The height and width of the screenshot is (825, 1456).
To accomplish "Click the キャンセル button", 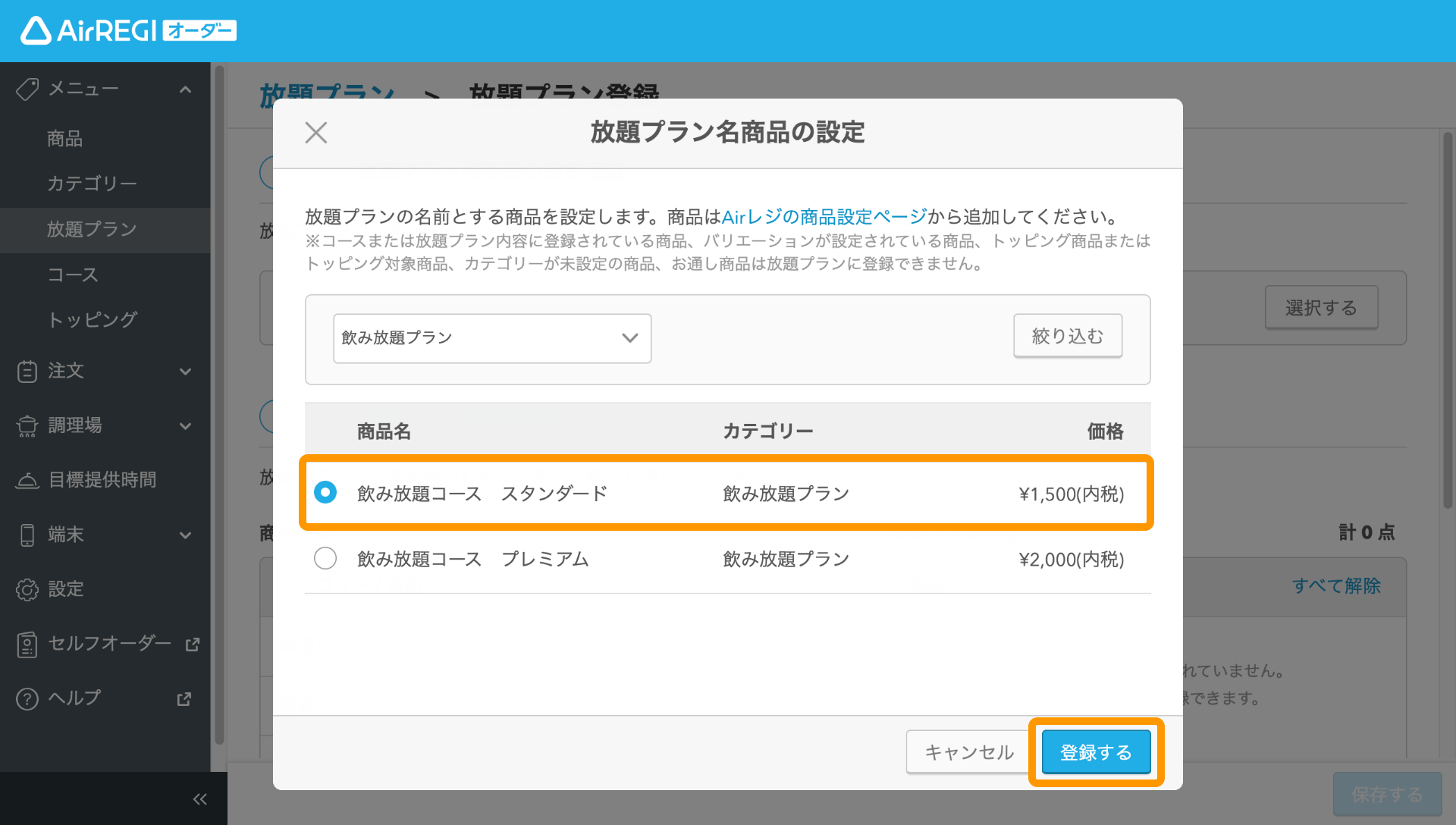I will point(968,752).
